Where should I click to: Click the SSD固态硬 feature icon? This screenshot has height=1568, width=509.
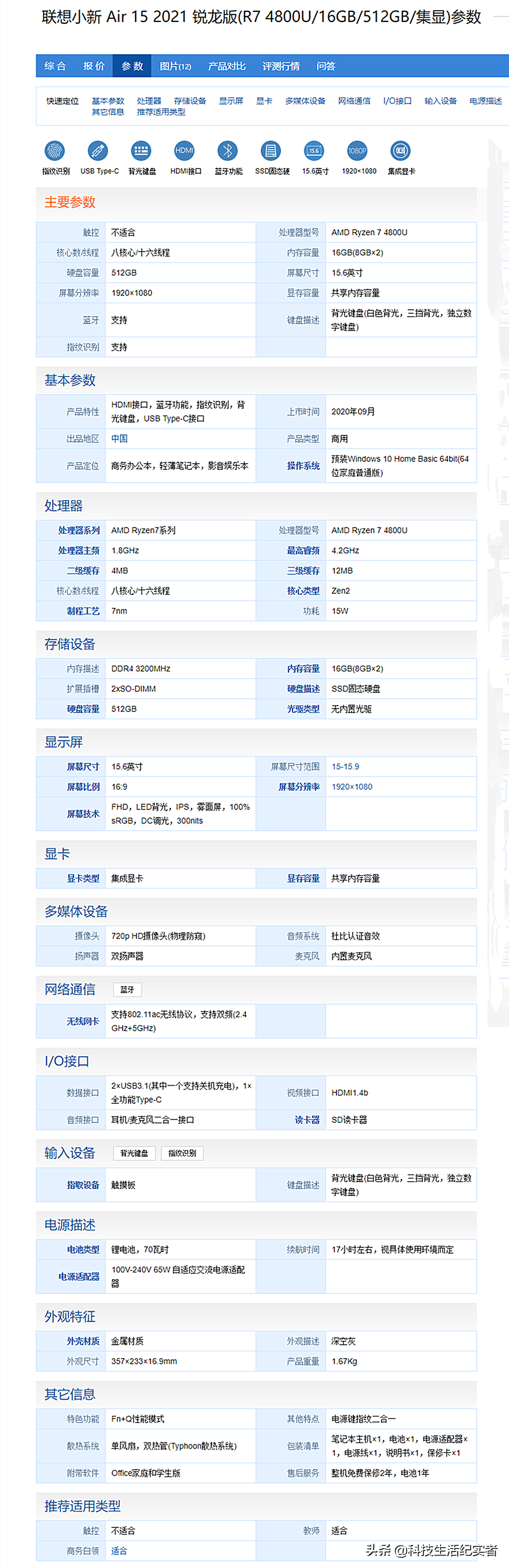[271, 150]
